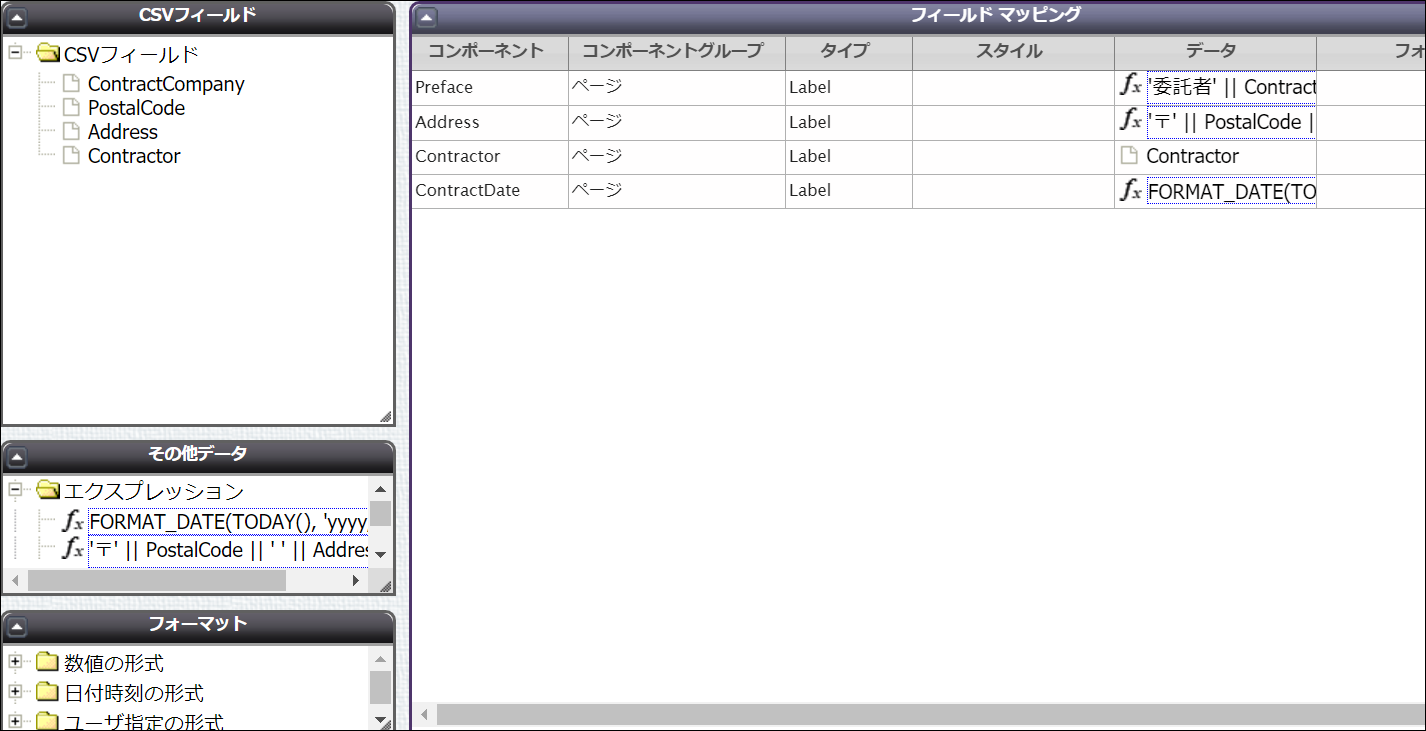This screenshot has height=731, width=1426.
Task: Click fx icon of '〒' expression in その他データ
Action: pos(73,549)
